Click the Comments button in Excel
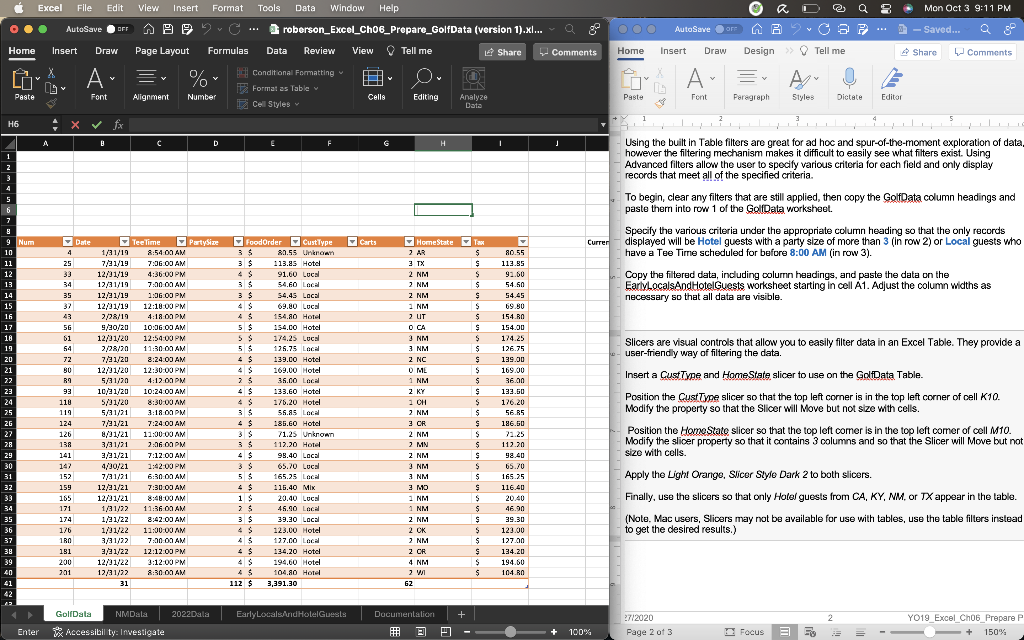This screenshot has height=640, width=1024. [568, 52]
